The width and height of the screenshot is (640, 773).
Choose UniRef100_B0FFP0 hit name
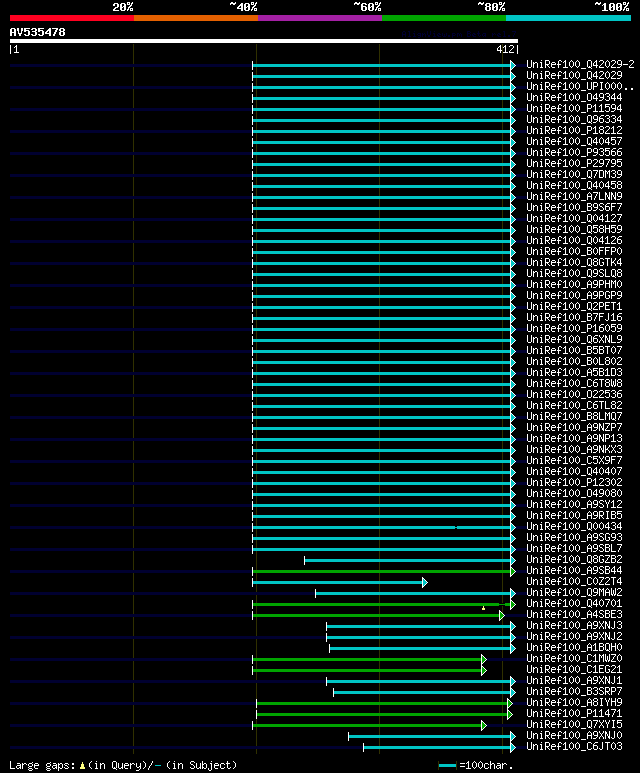point(574,251)
